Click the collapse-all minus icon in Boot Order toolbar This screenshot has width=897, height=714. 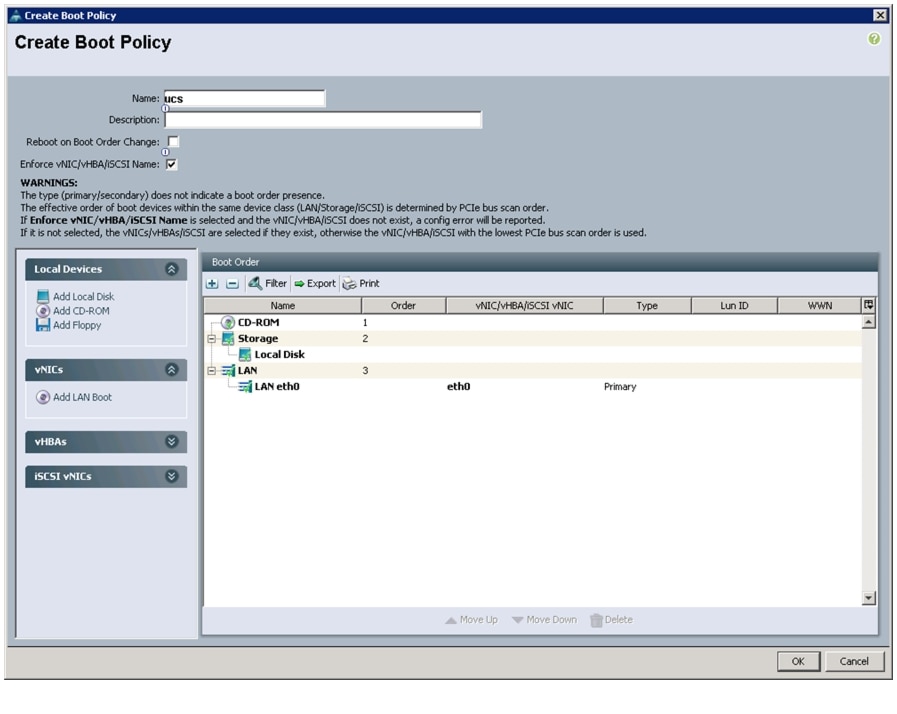(232, 284)
